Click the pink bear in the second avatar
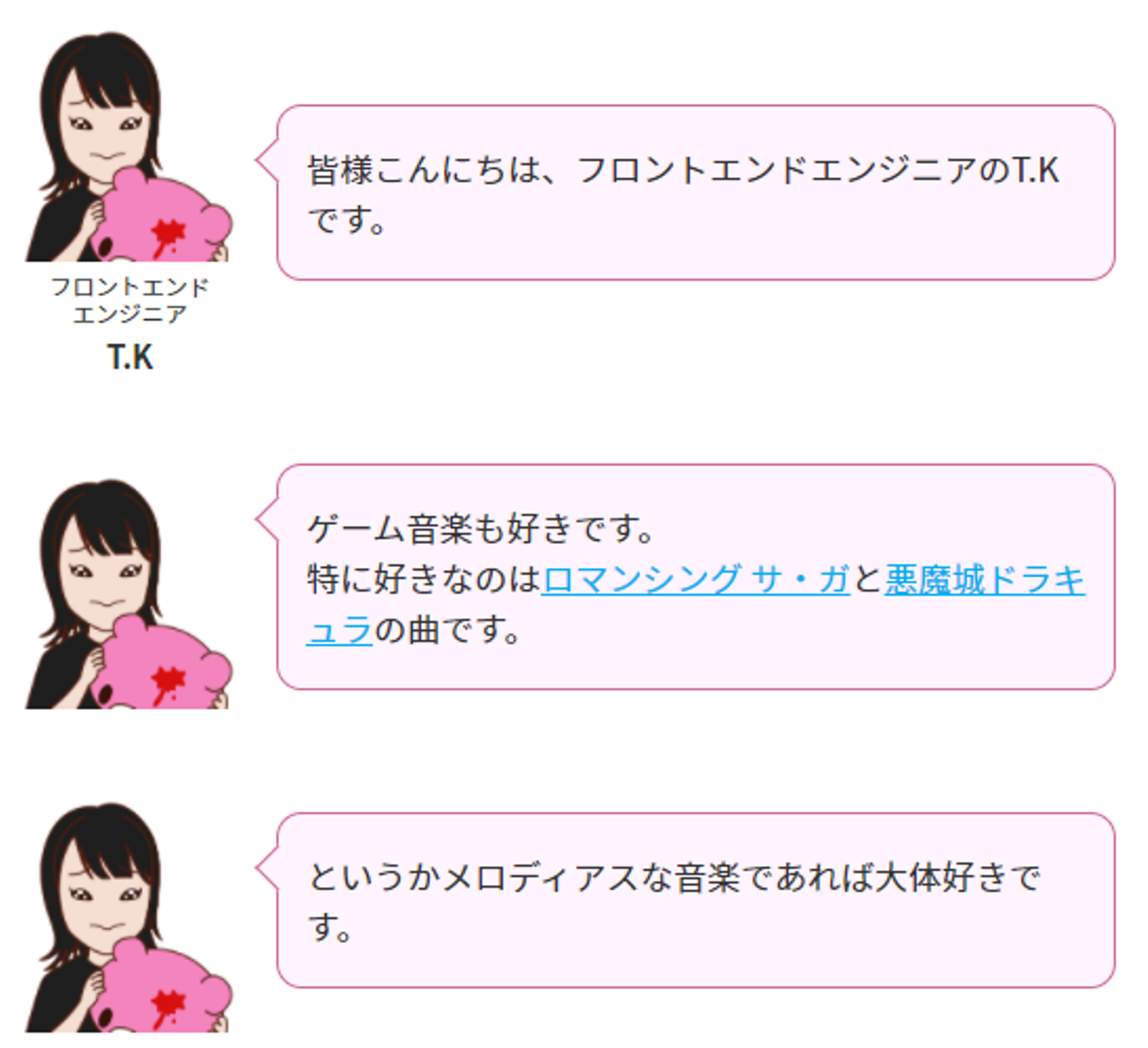 pos(162,664)
